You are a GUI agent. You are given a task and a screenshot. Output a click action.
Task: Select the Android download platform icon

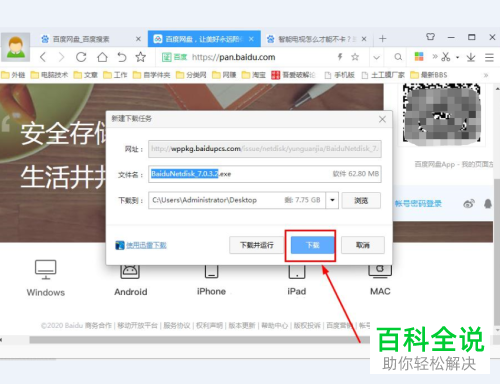point(130,272)
